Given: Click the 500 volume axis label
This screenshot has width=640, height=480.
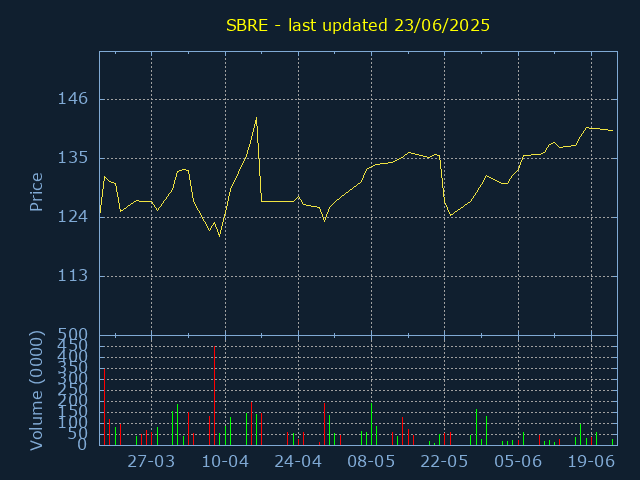Looking at the screenshot, I should point(73,335).
